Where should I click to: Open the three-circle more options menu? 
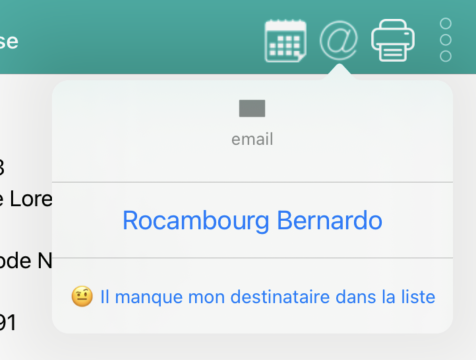(x=446, y=40)
